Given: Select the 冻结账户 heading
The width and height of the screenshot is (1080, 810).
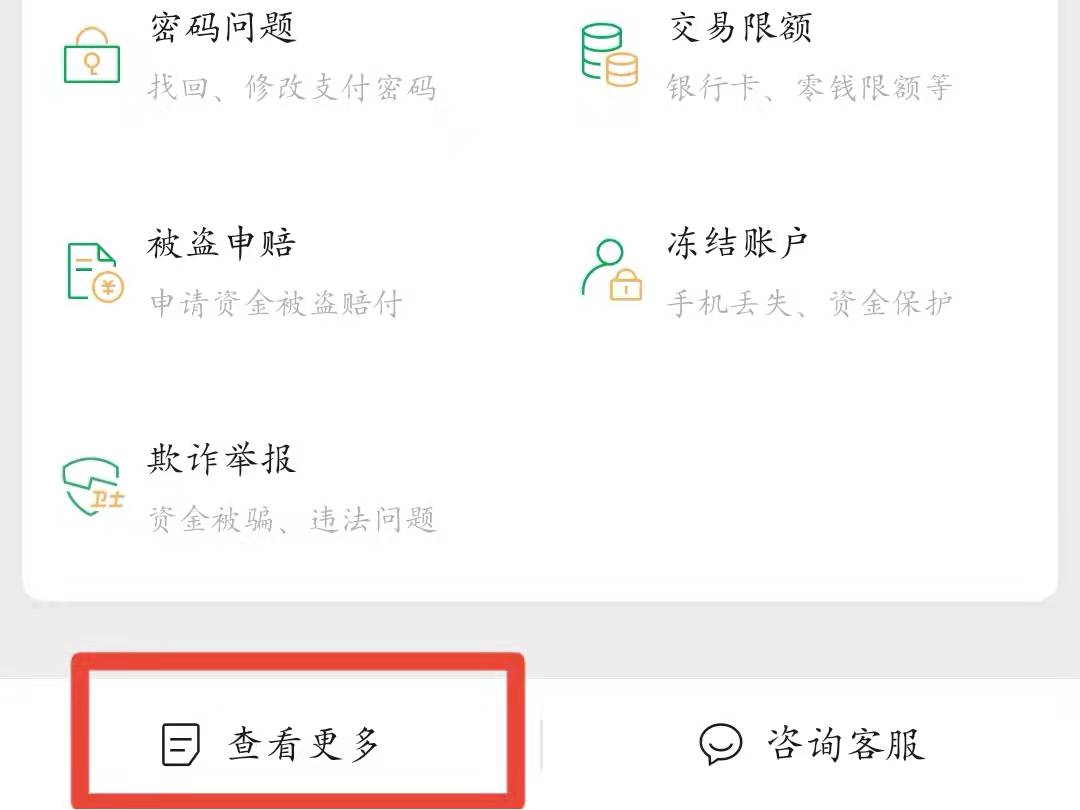Looking at the screenshot, I should pyautogui.click(x=738, y=243).
